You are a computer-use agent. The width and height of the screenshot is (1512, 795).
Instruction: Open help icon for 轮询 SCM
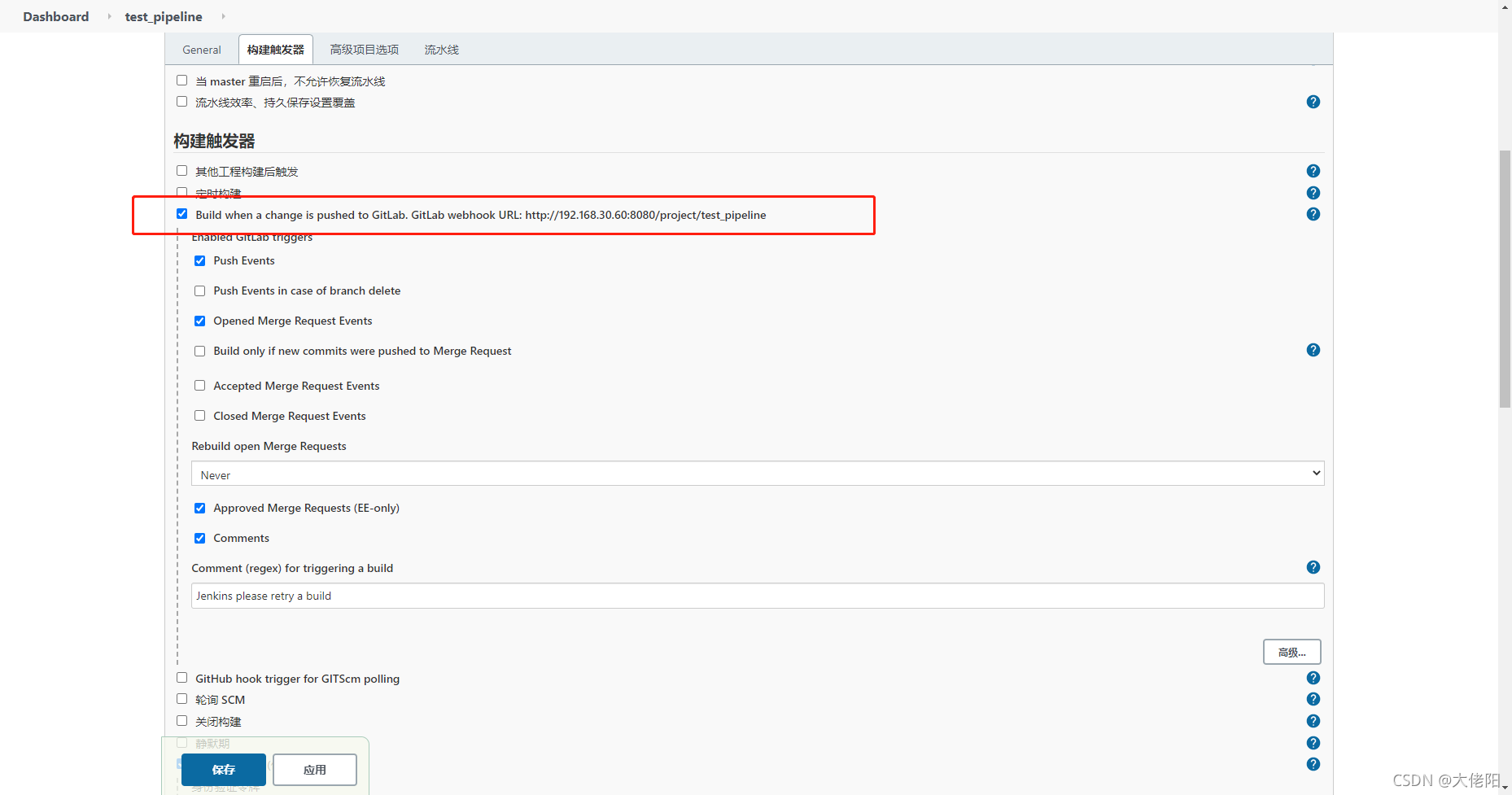click(1313, 699)
